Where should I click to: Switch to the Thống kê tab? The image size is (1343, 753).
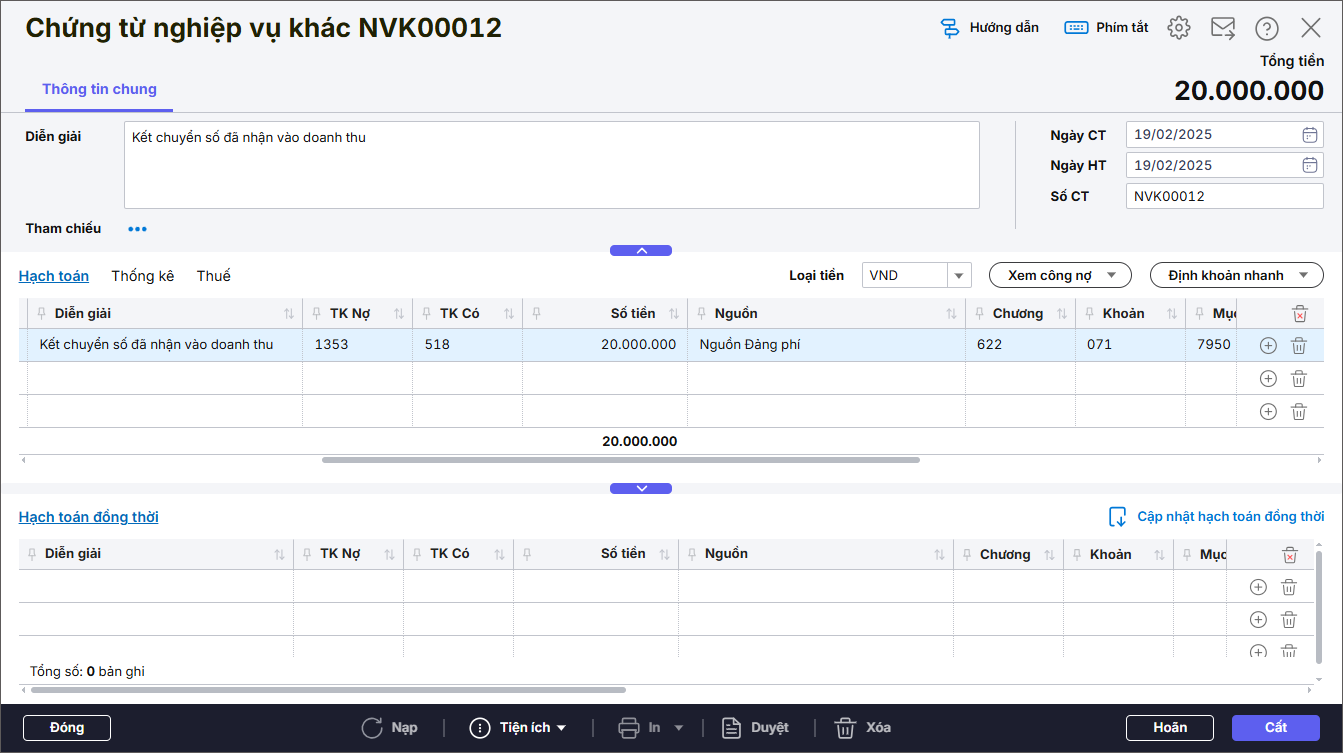coord(142,276)
